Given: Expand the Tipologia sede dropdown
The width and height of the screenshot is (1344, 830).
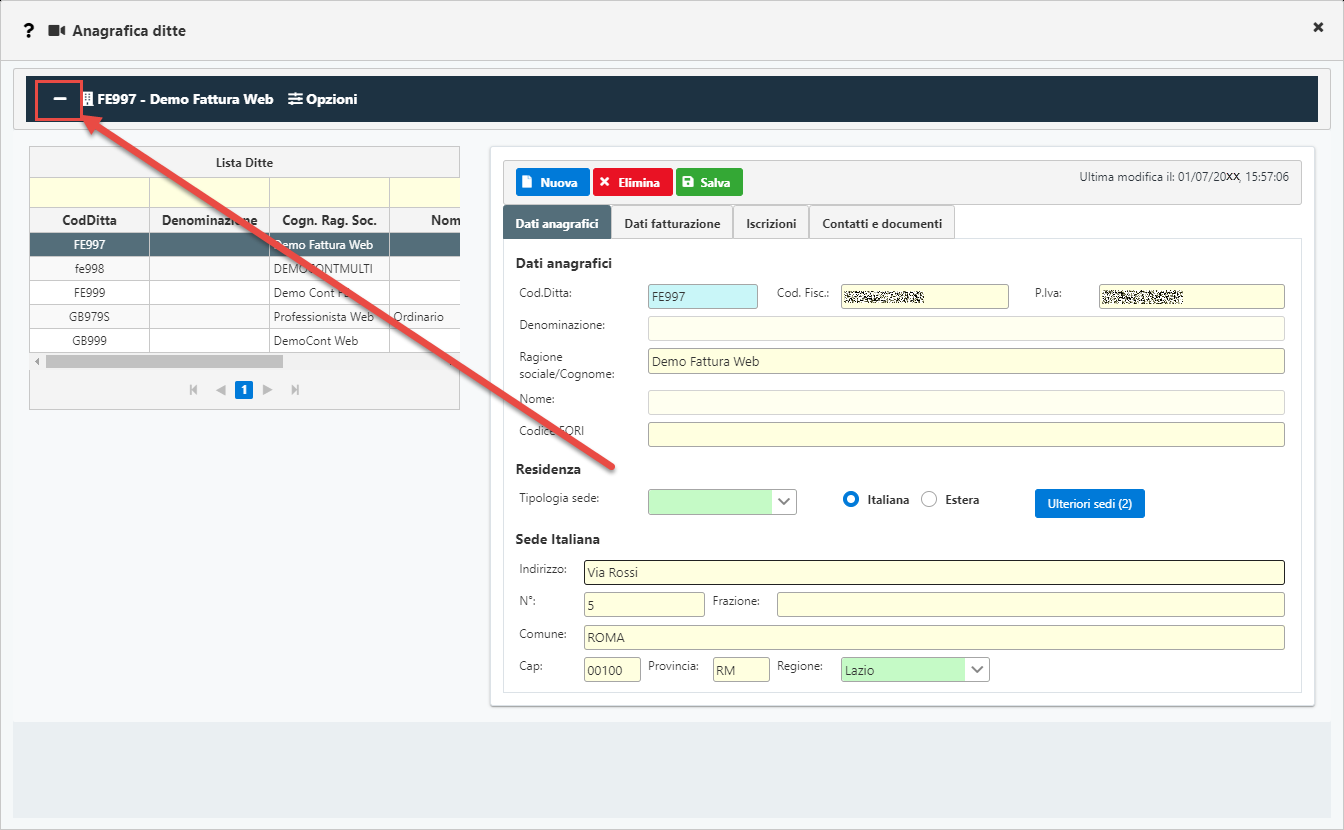Looking at the screenshot, I should pos(784,501).
